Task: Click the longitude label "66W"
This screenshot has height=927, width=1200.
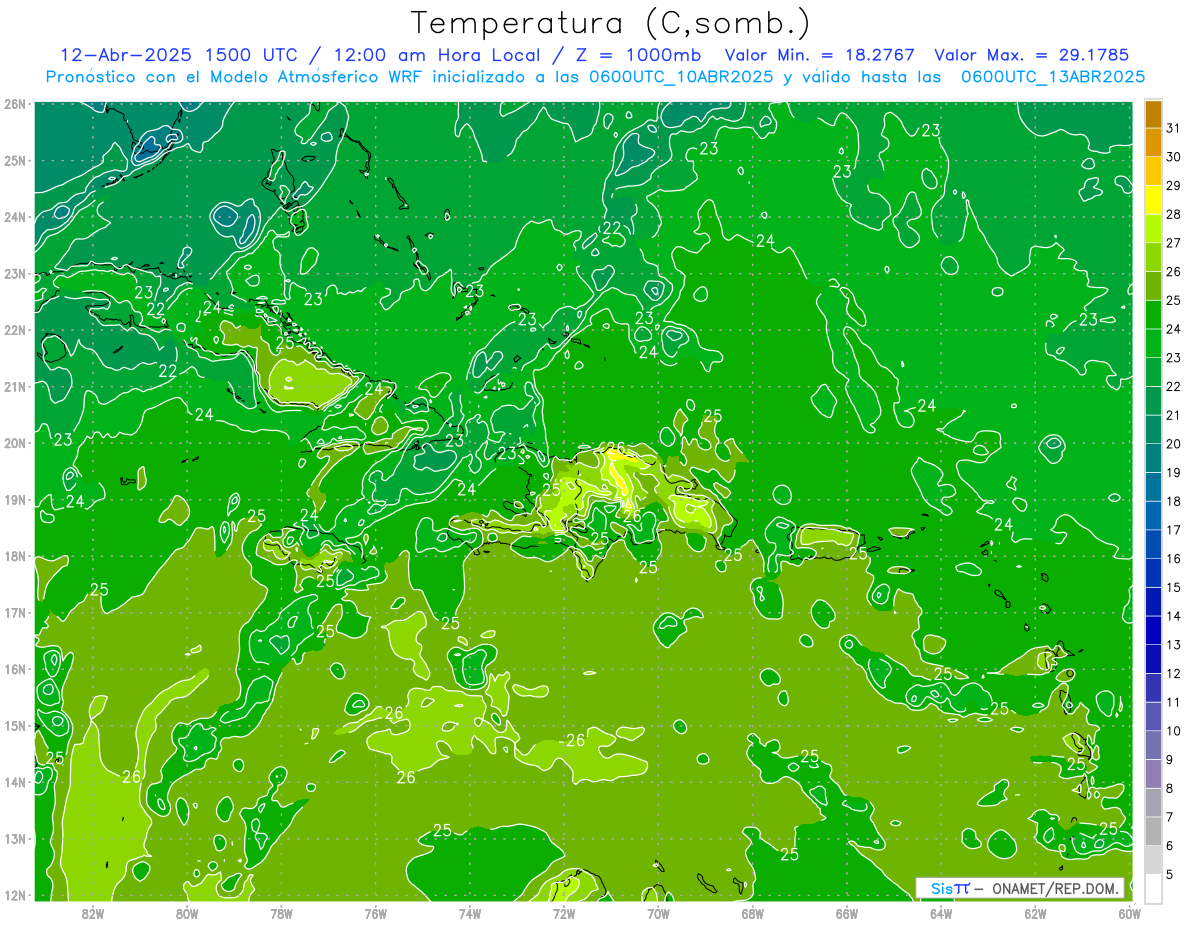Action: point(847,913)
